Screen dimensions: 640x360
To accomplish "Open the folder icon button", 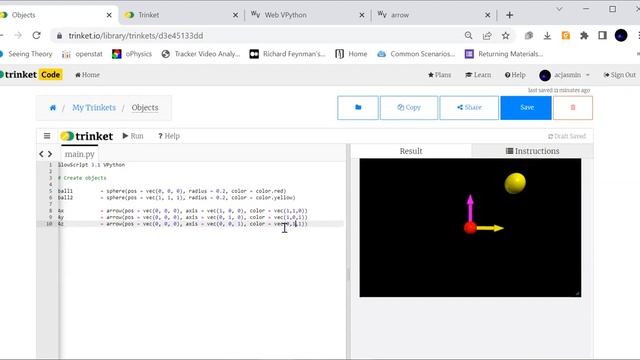I will coord(358,108).
